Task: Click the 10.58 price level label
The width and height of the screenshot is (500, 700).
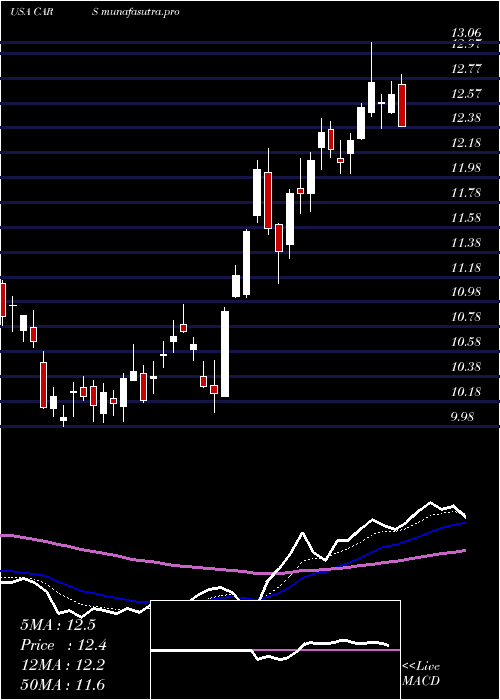Action: pyautogui.click(x=466, y=342)
